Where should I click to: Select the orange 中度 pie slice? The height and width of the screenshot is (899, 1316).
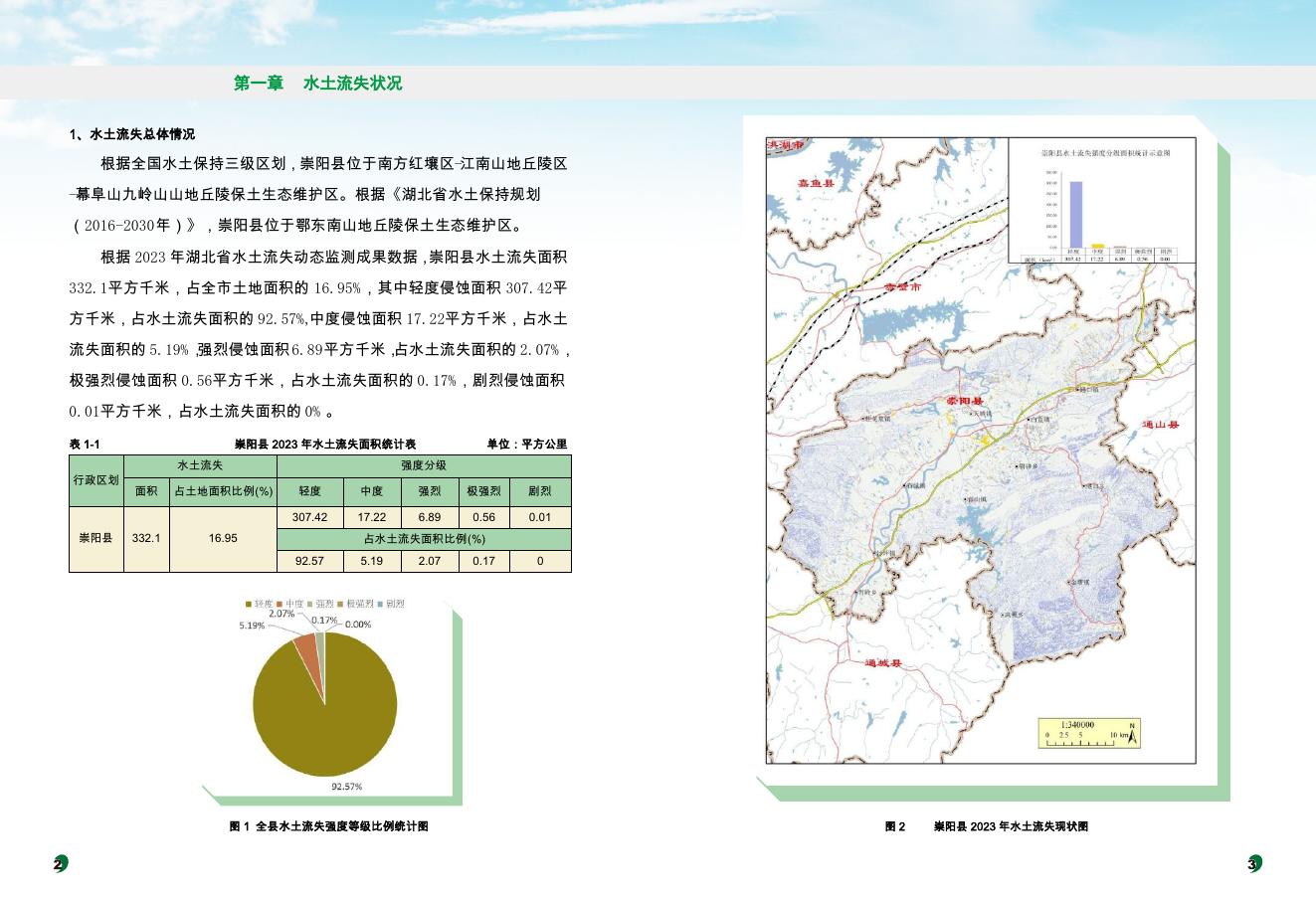[x=309, y=657]
